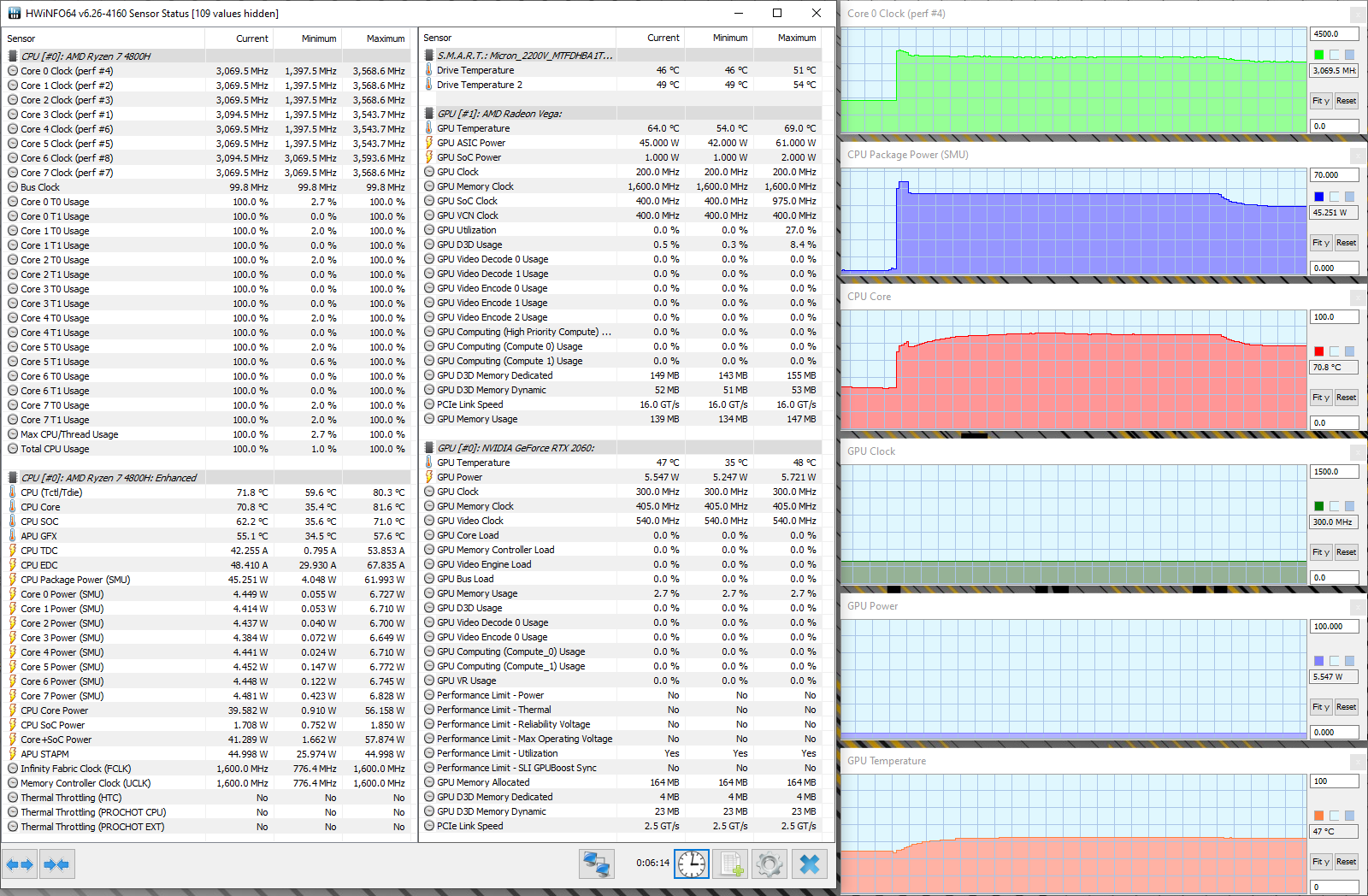Click the expand layout arrows icon
The width and height of the screenshot is (1368, 896).
(x=20, y=864)
